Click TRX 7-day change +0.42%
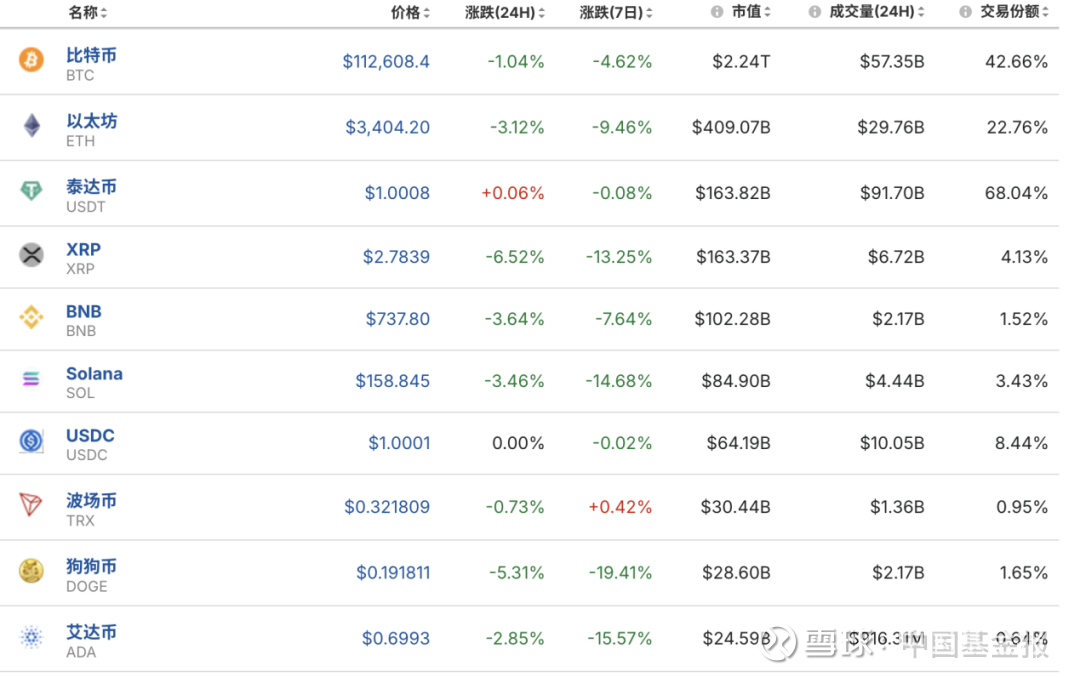The width and height of the screenshot is (1080, 677). click(620, 507)
